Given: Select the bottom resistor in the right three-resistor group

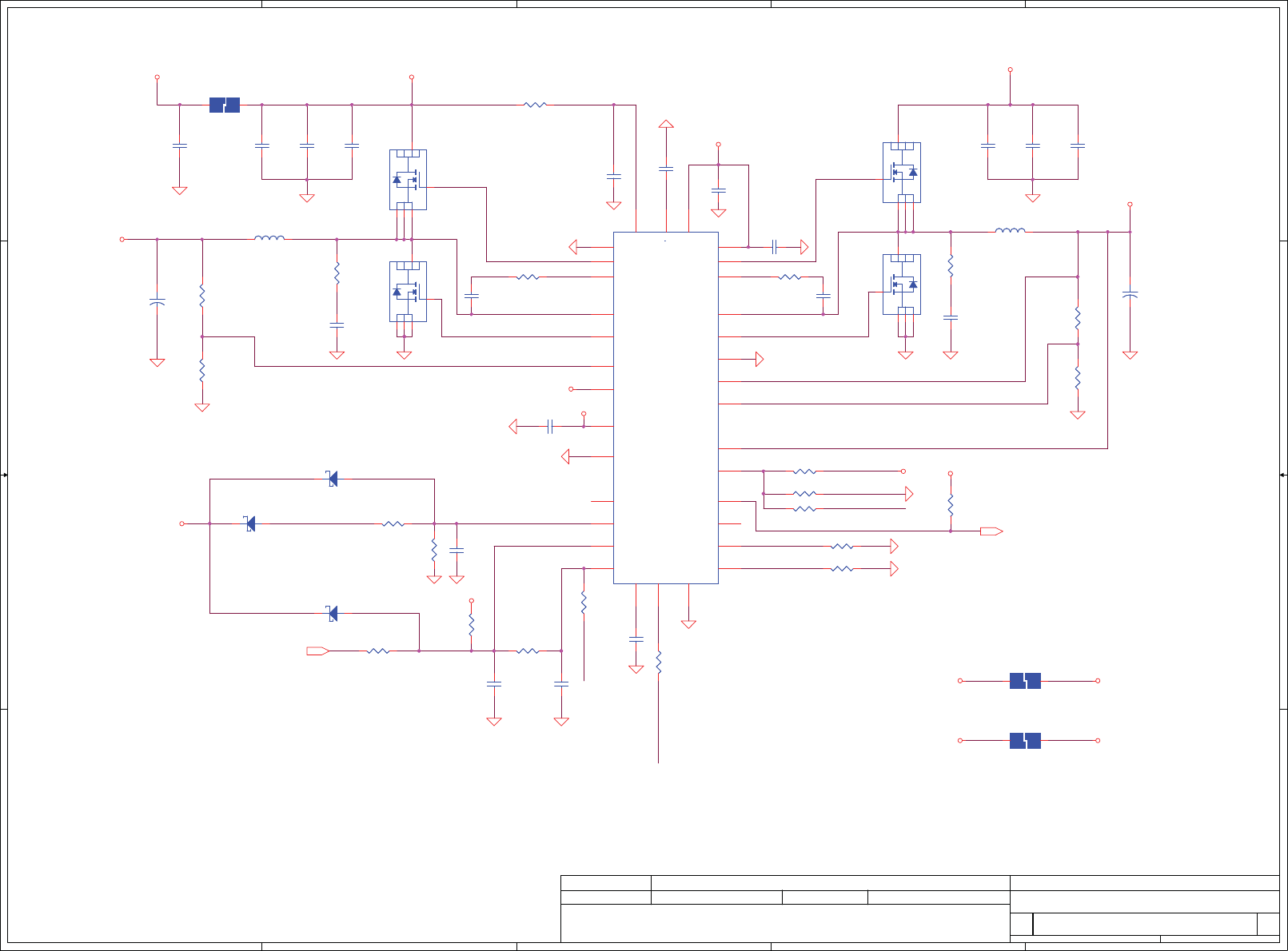Looking at the screenshot, I should [805, 509].
